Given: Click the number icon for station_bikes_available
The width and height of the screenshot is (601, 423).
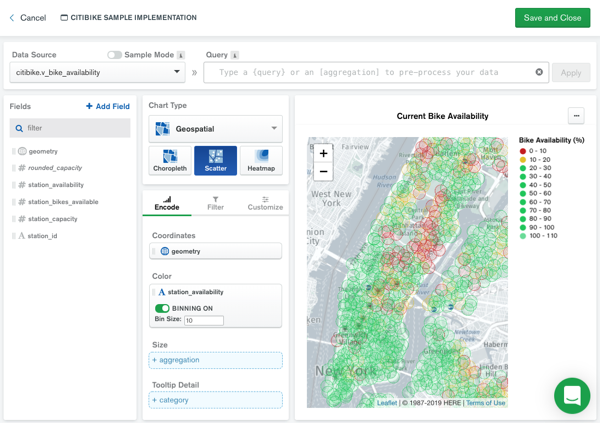Looking at the screenshot, I should coord(22,202).
